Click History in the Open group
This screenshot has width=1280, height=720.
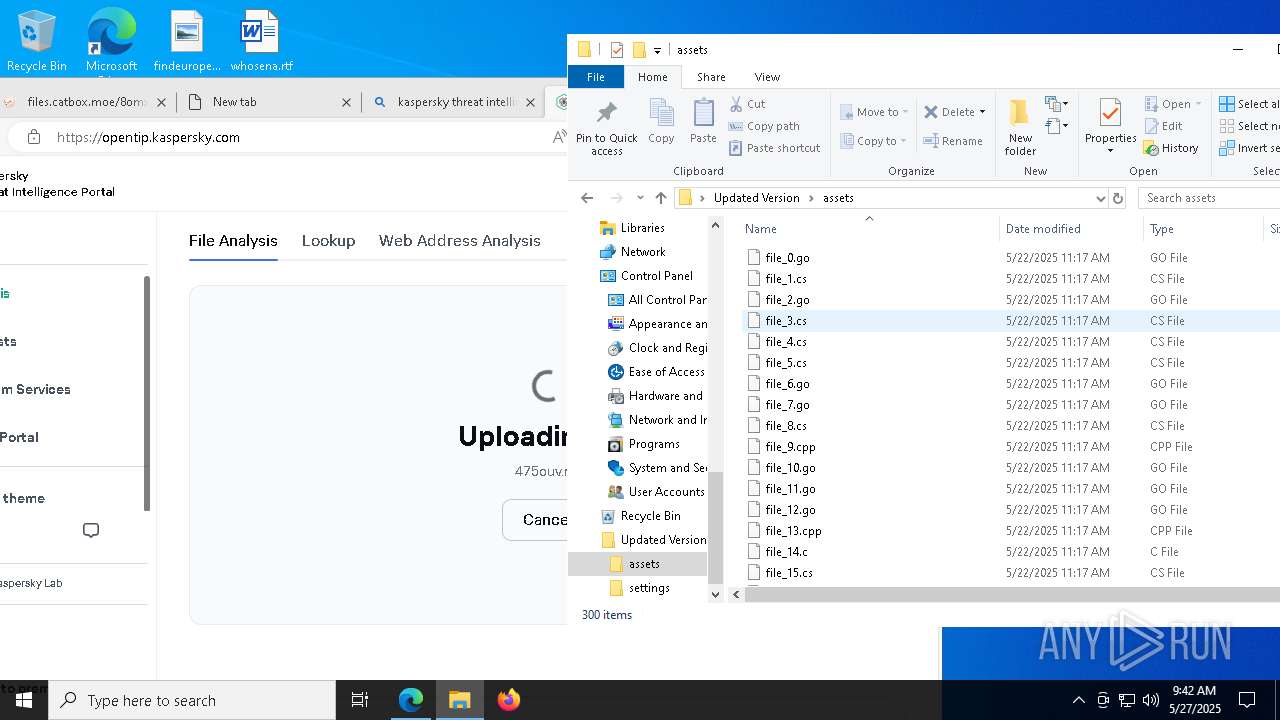1171,148
